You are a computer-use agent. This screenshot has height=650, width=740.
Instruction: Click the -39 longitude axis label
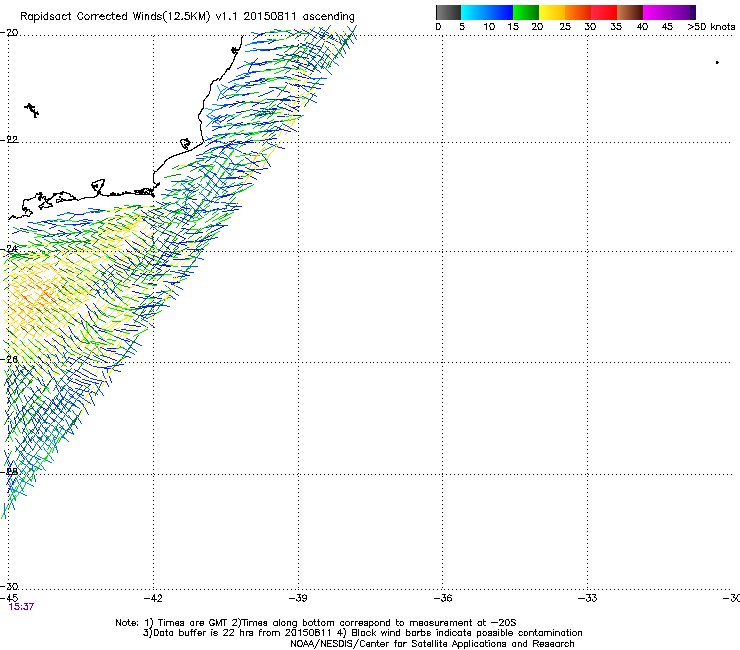[x=298, y=598]
